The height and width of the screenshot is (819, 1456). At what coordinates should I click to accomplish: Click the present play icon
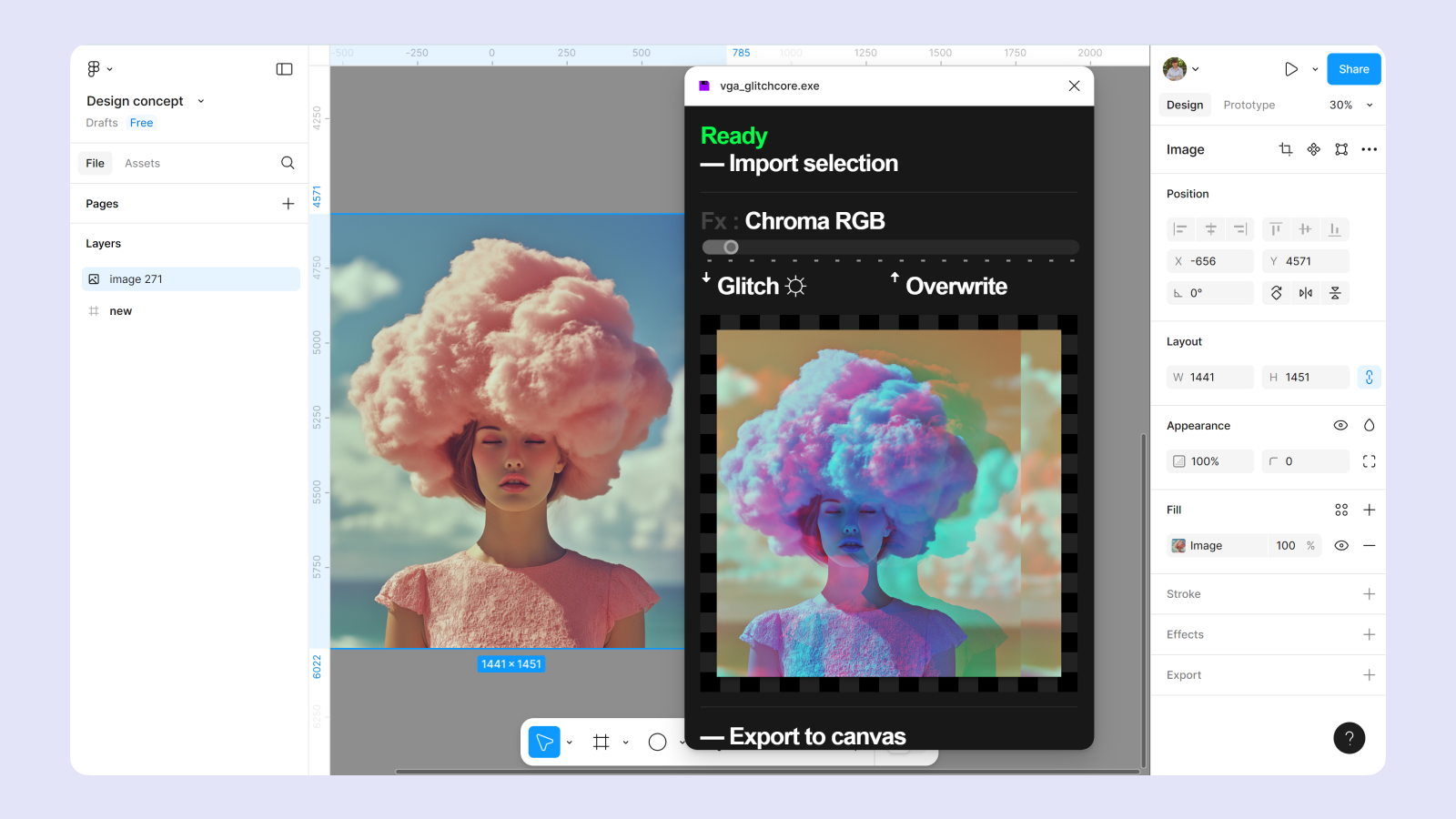point(1290,69)
